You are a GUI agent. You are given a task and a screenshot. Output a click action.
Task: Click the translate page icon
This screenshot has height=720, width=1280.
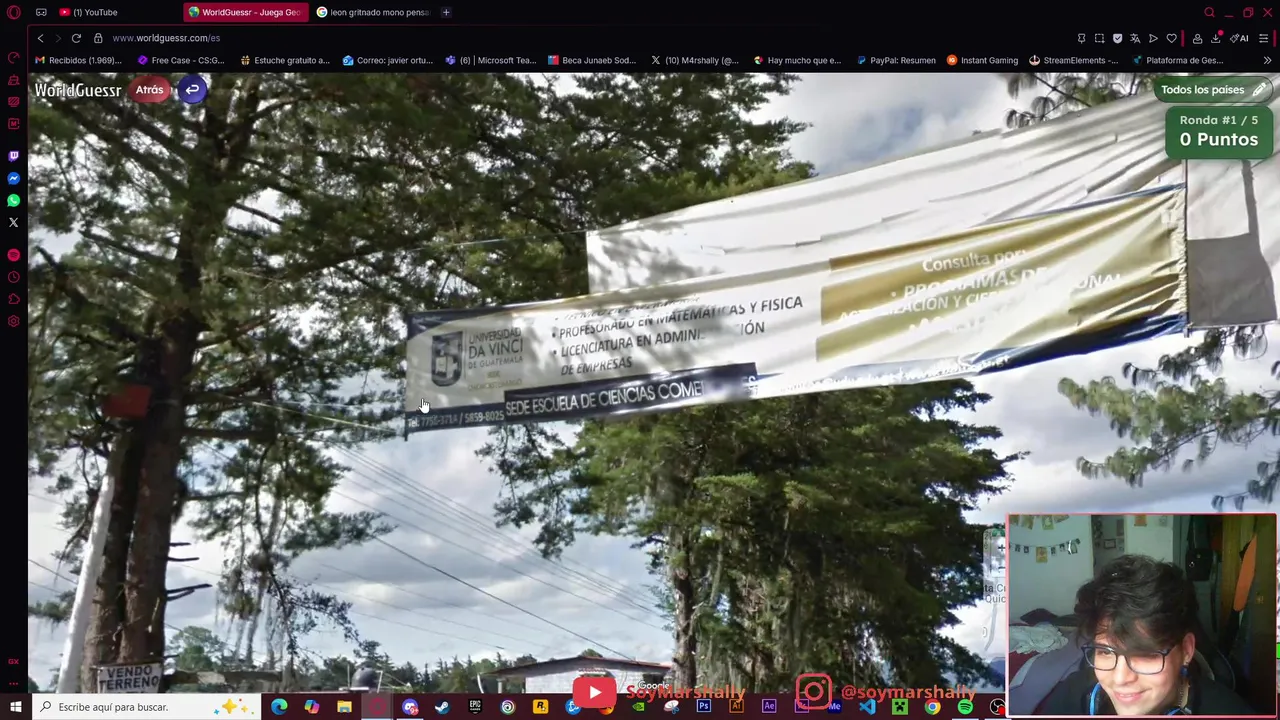[1135, 38]
